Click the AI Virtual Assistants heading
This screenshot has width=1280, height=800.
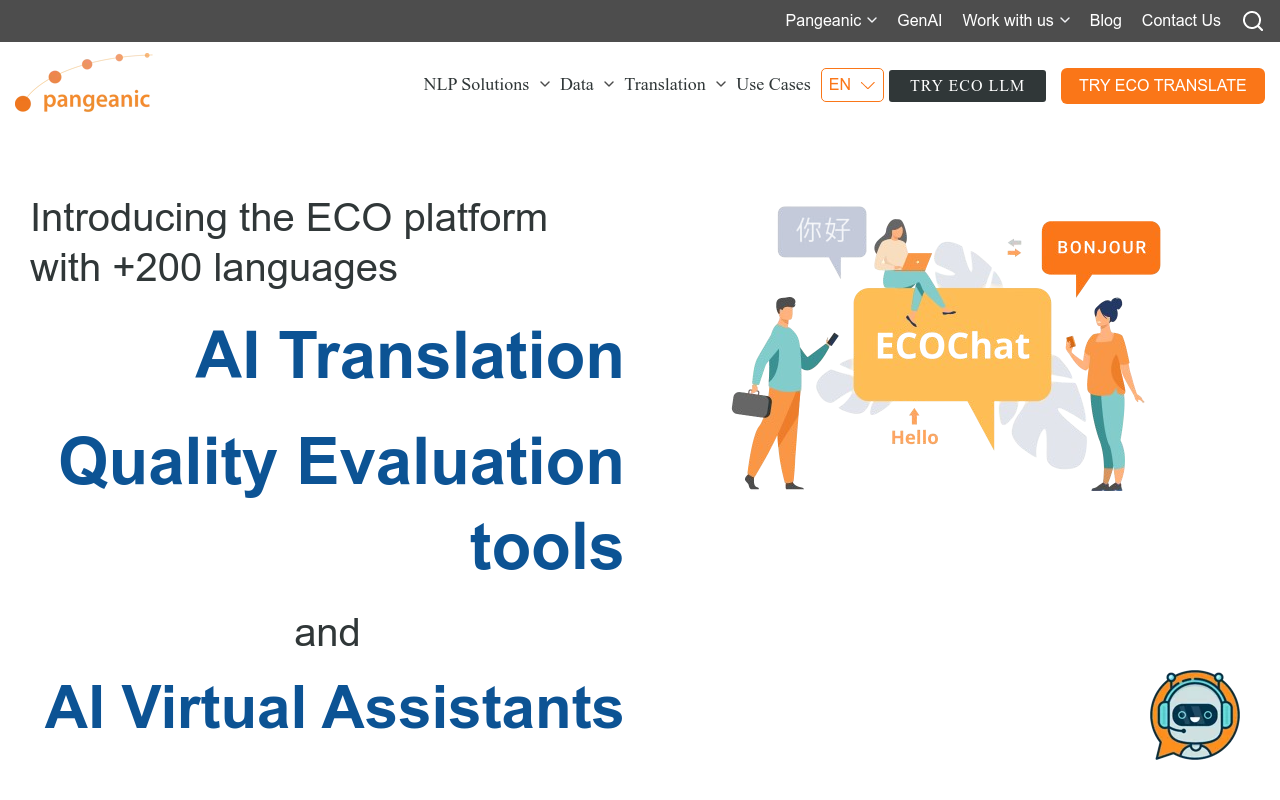pyautogui.click(x=334, y=706)
